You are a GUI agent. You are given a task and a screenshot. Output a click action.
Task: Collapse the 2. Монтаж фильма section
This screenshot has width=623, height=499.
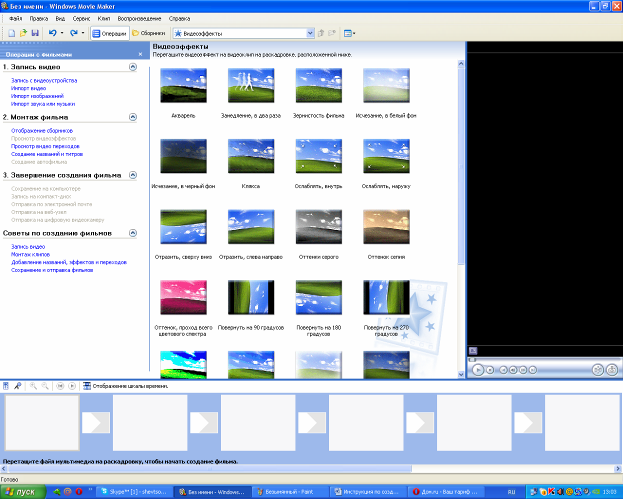133,117
